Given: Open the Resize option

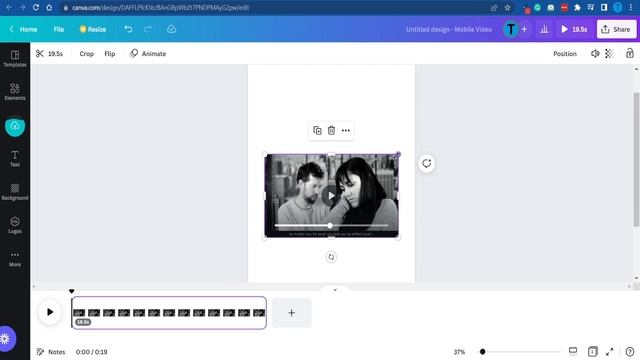Looking at the screenshot, I should 93,29.
